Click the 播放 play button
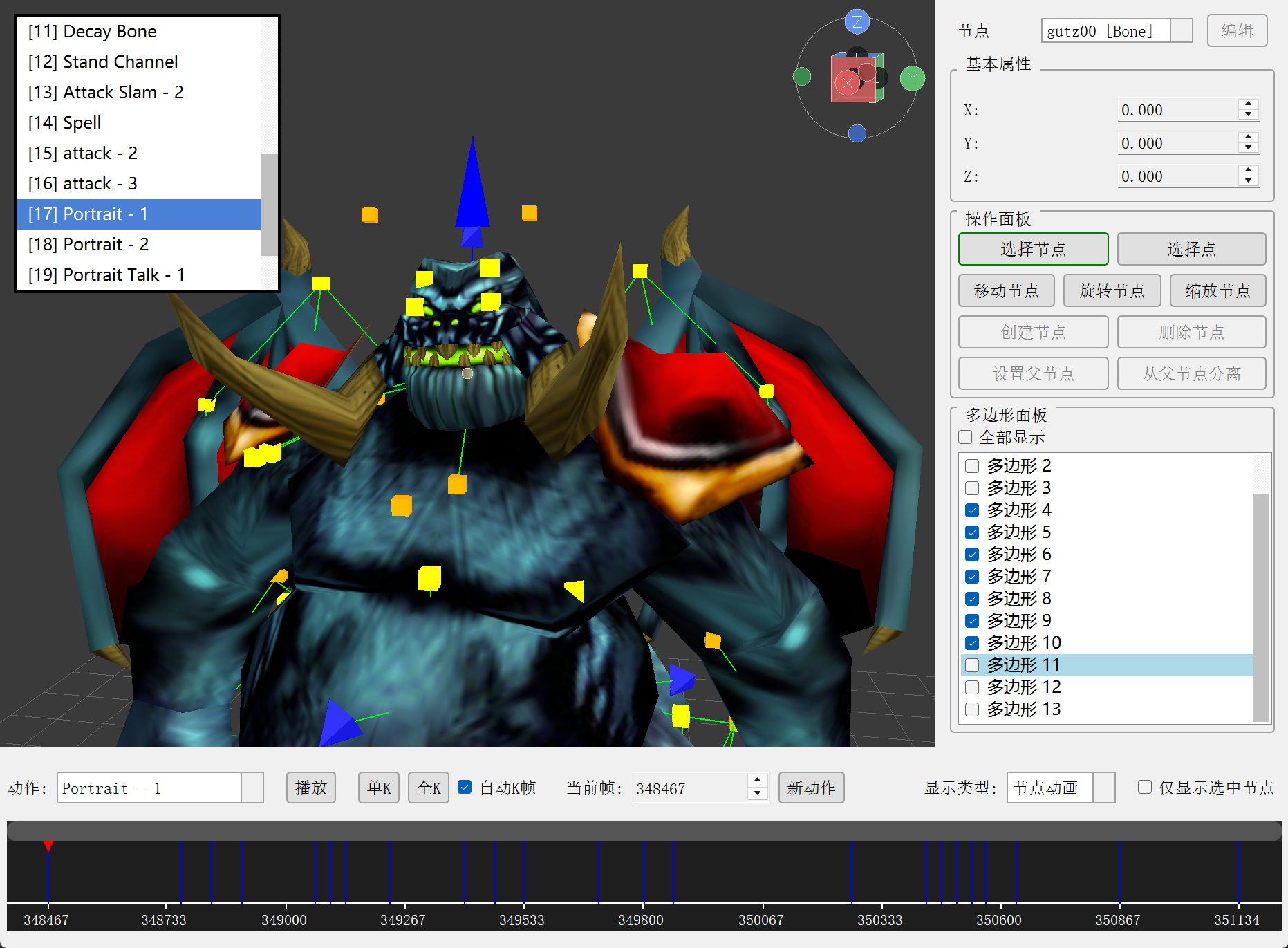Image resolution: width=1288 pixels, height=948 pixels. point(311,788)
